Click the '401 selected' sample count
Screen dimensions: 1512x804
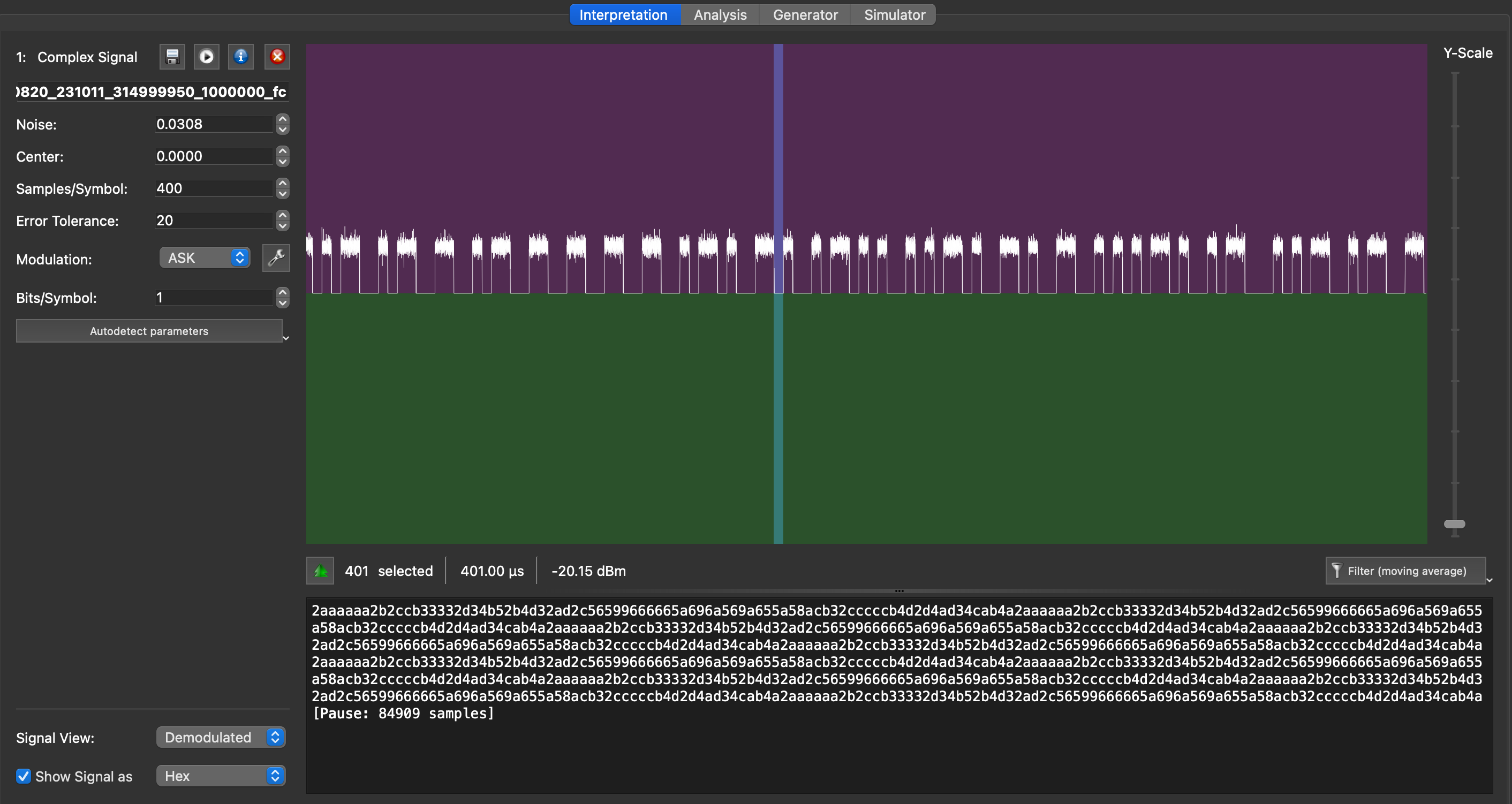coord(389,571)
